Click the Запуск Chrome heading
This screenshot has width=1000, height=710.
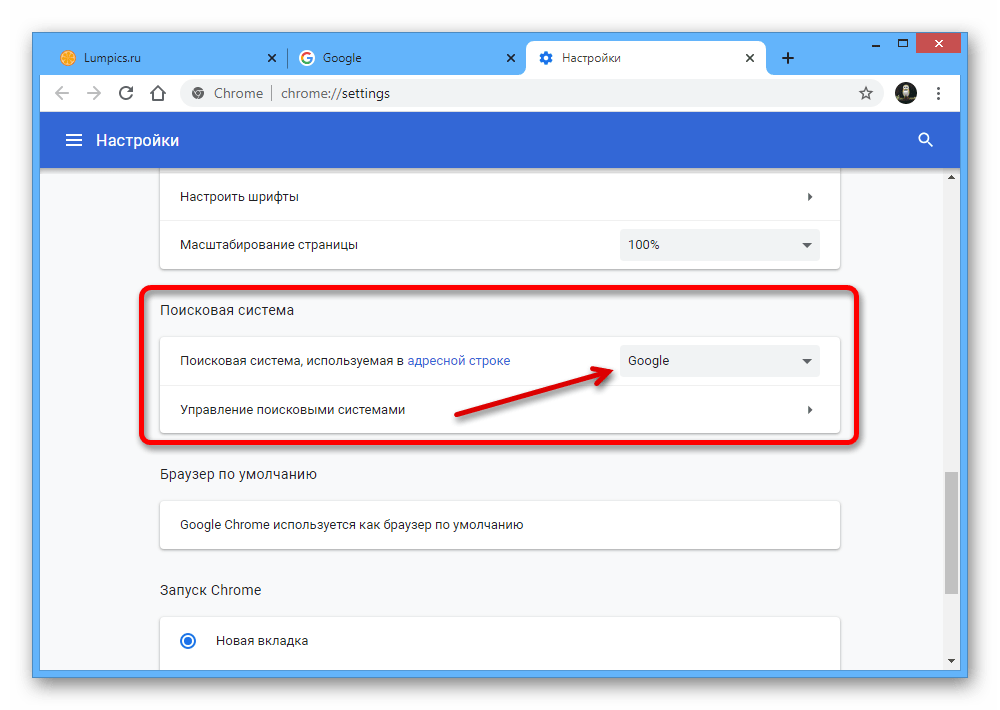[x=210, y=590]
